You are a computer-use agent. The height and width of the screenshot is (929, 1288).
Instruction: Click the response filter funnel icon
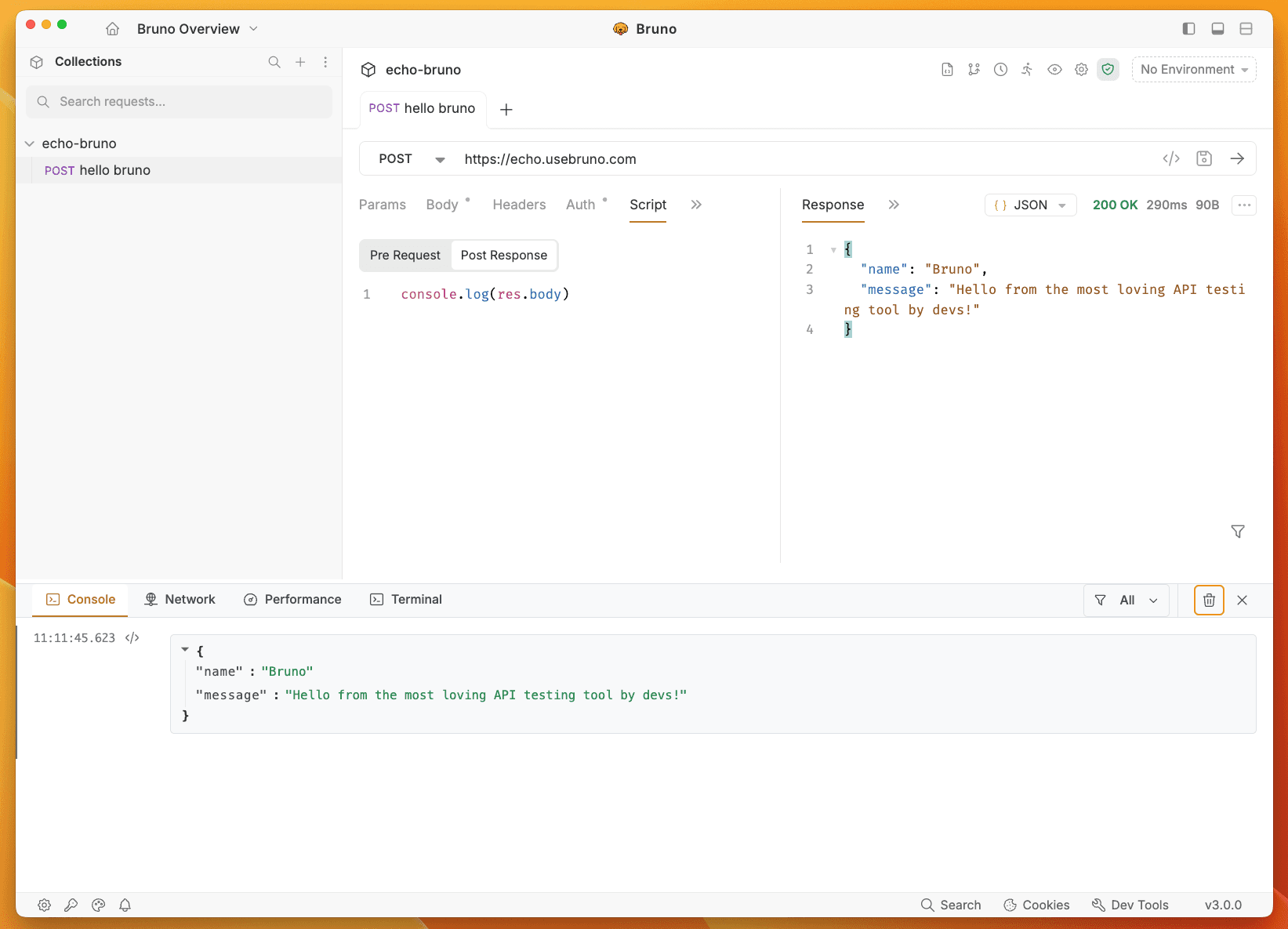tap(1238, 532)
